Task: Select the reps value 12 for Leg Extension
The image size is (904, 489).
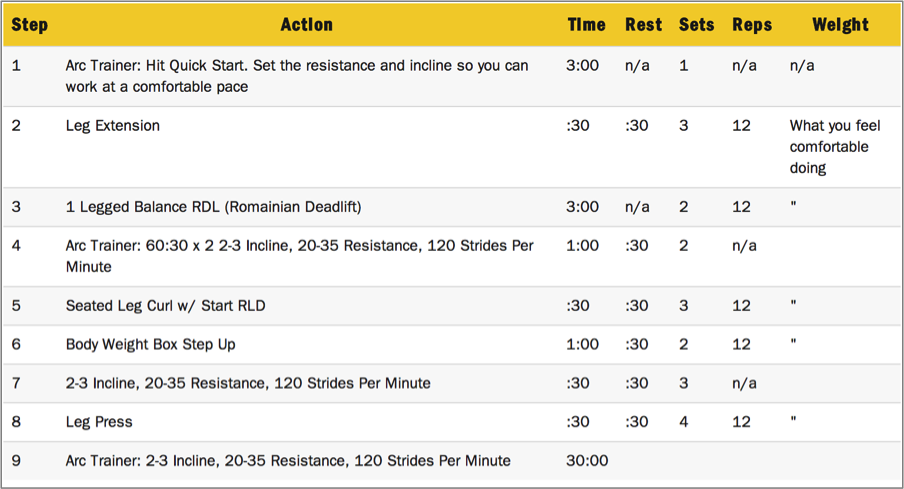Action: (x=741, y=126)
